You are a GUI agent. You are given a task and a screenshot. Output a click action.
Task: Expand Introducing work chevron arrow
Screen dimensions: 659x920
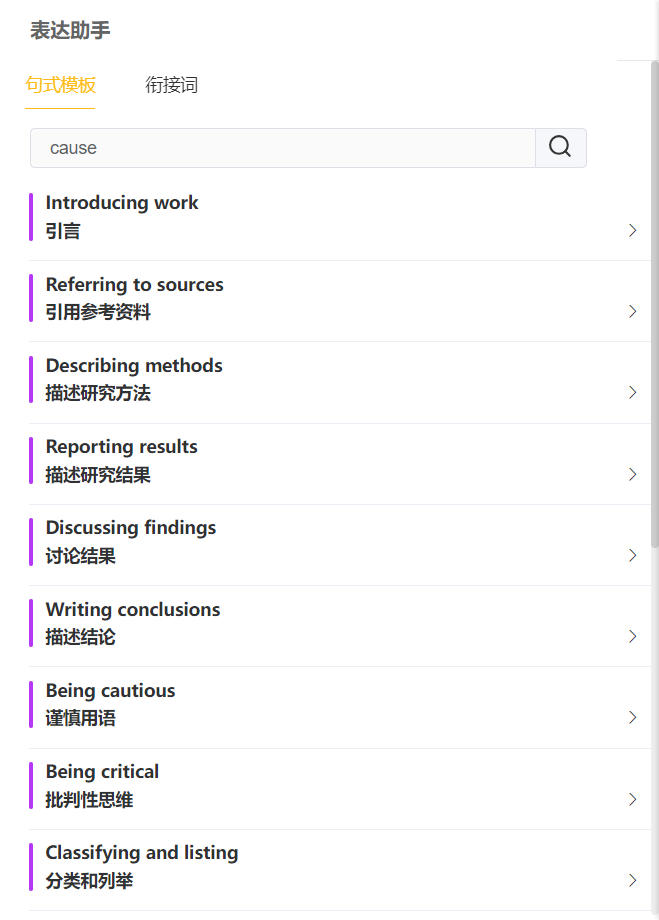(x=632, y=230)
